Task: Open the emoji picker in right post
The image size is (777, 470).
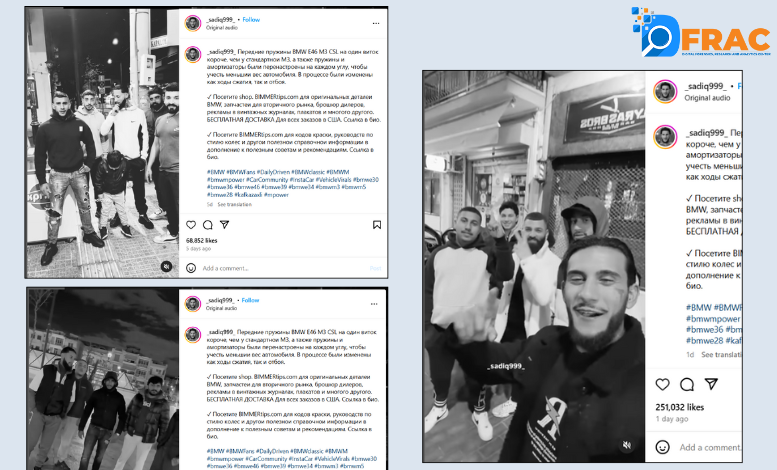Action: pos(663,447)
